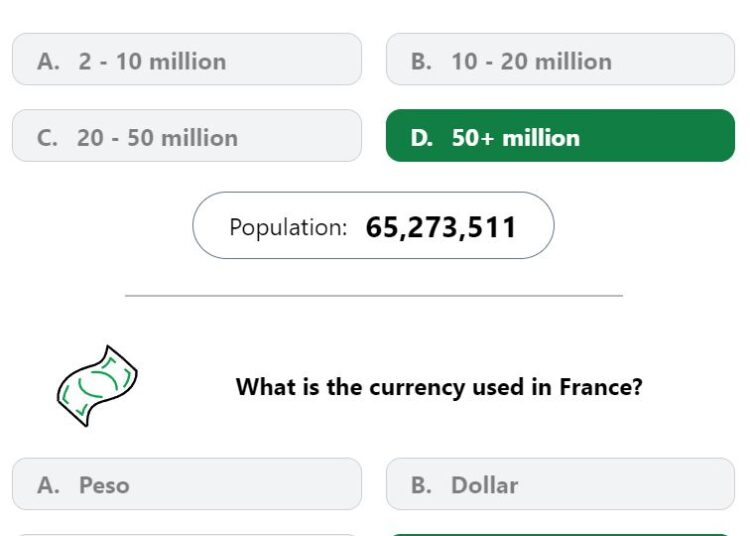Viewport: 750px width, 536px height.
Task: Select the partially visible grey answer at bottom left
Action: coord(187,535)
